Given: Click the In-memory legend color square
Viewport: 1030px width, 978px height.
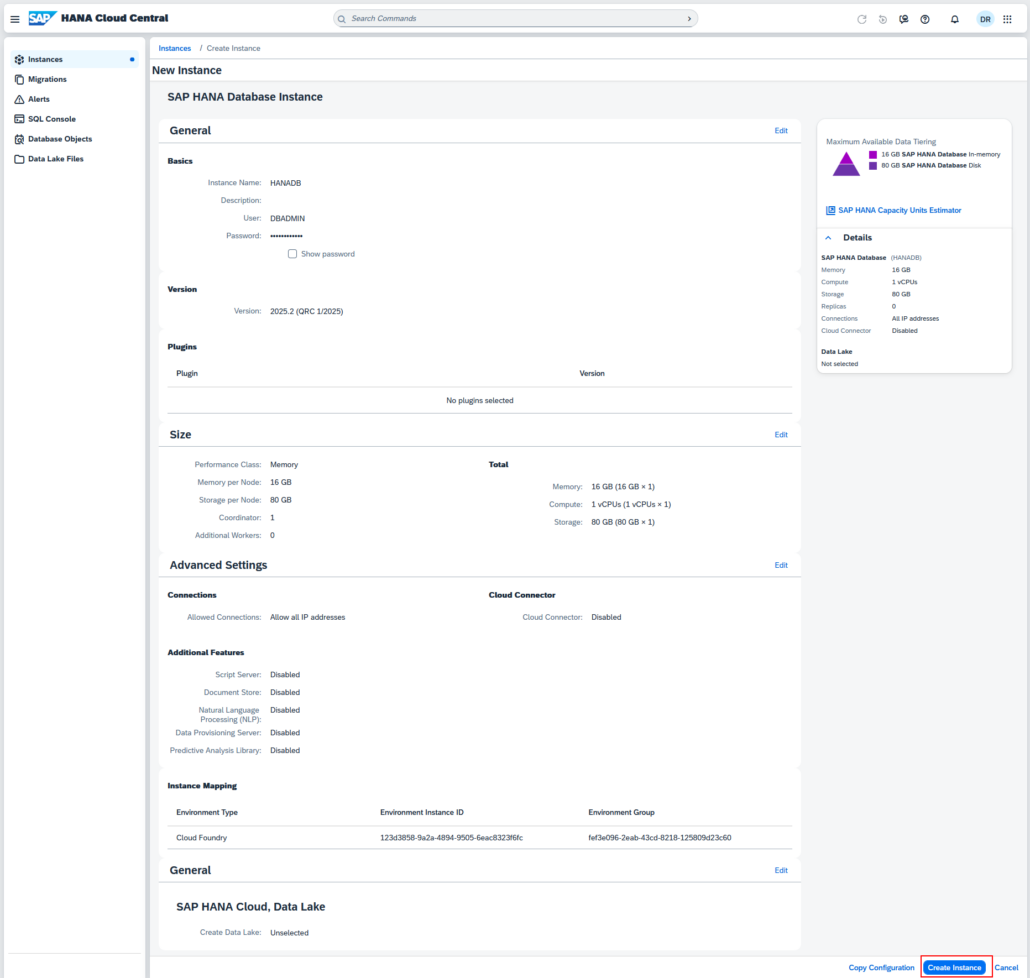Looking at the screenshot, I should (873, 155).
